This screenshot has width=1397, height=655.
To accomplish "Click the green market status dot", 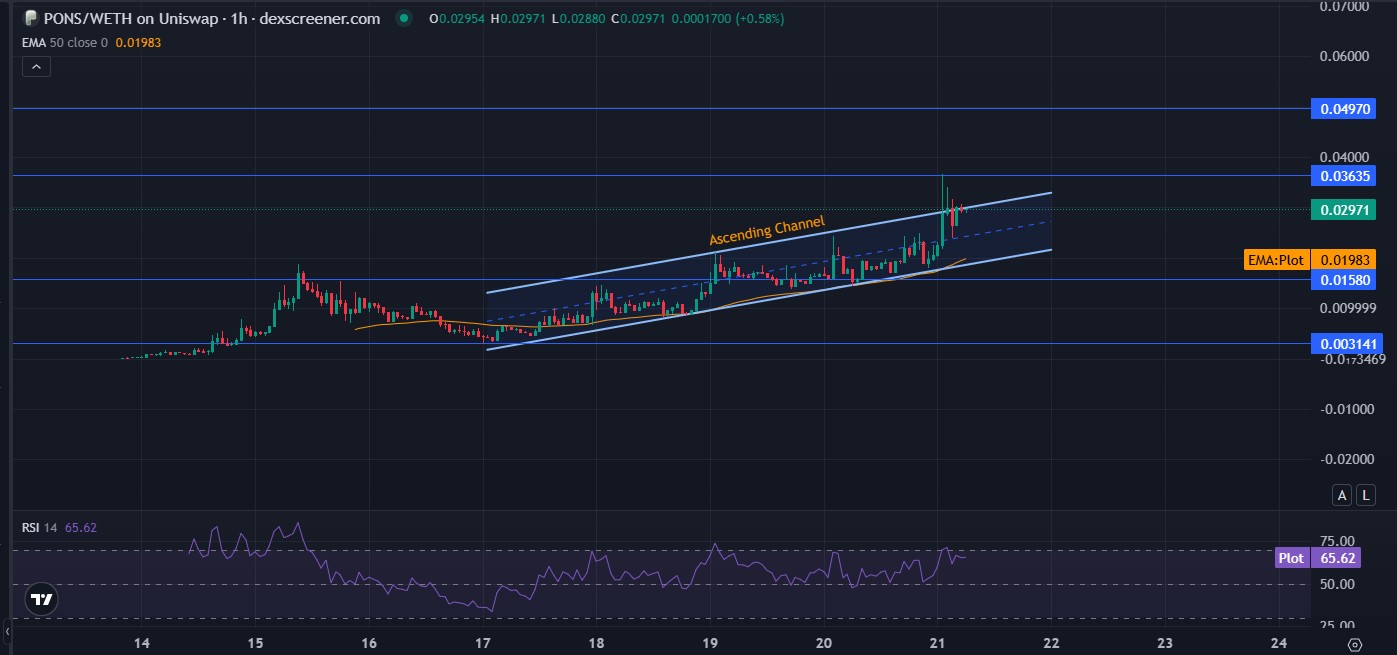I will [403, 18].
